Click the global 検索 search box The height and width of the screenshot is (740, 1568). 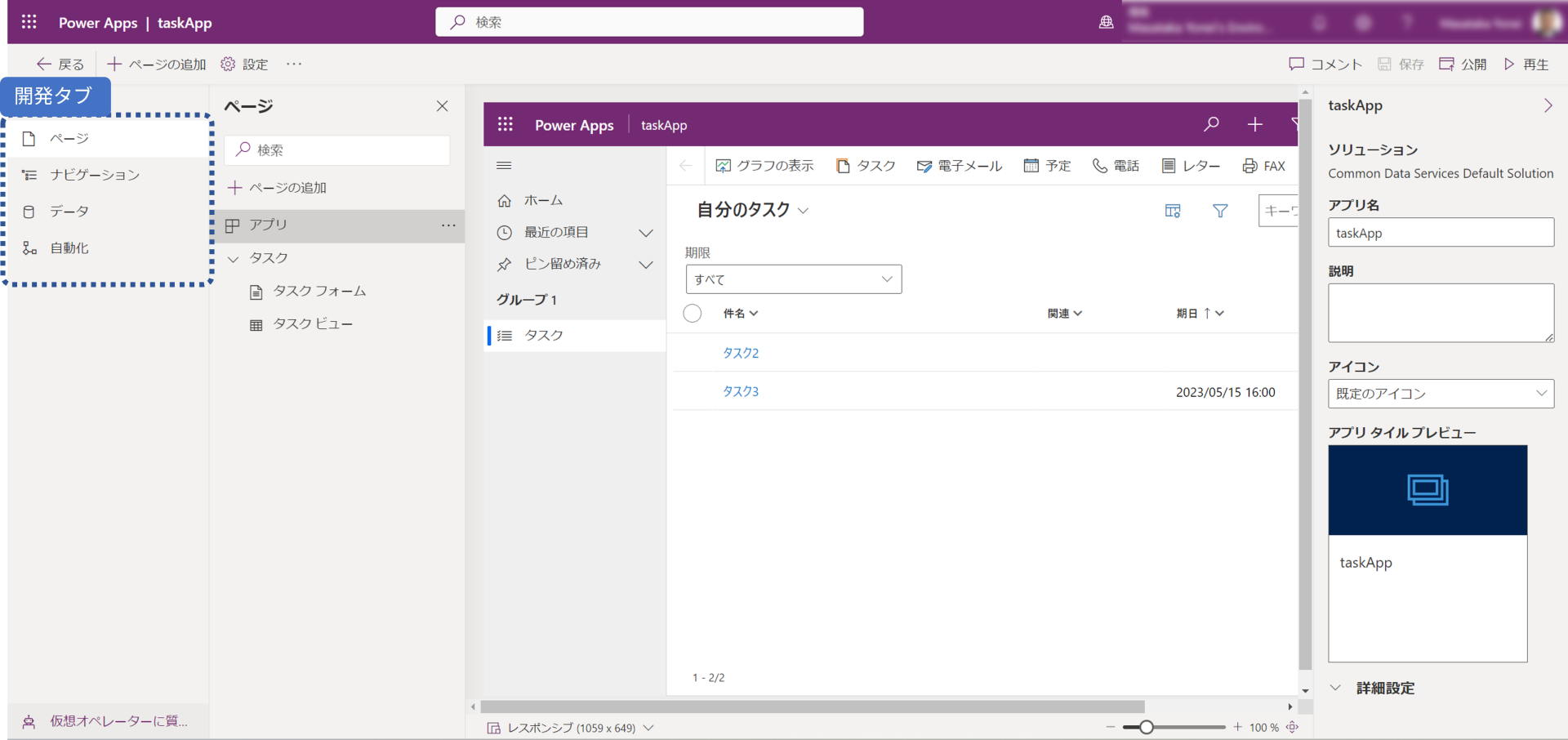[649, 22]
